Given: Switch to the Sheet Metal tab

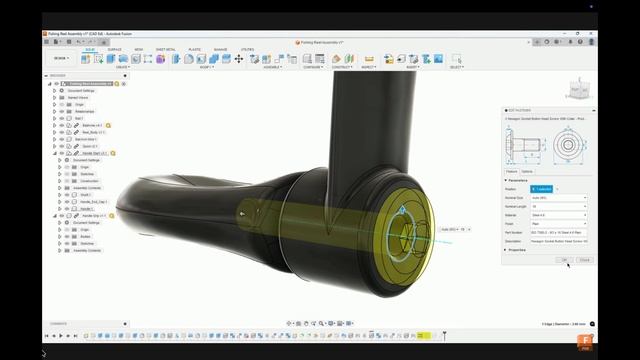Looking at the screenshot, I should click(x=165, y=49).
